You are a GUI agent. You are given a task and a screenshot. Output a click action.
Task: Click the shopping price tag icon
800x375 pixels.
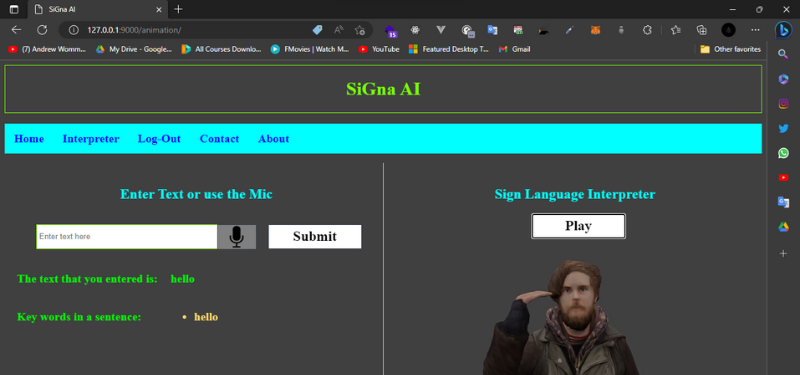pos(317,30)
